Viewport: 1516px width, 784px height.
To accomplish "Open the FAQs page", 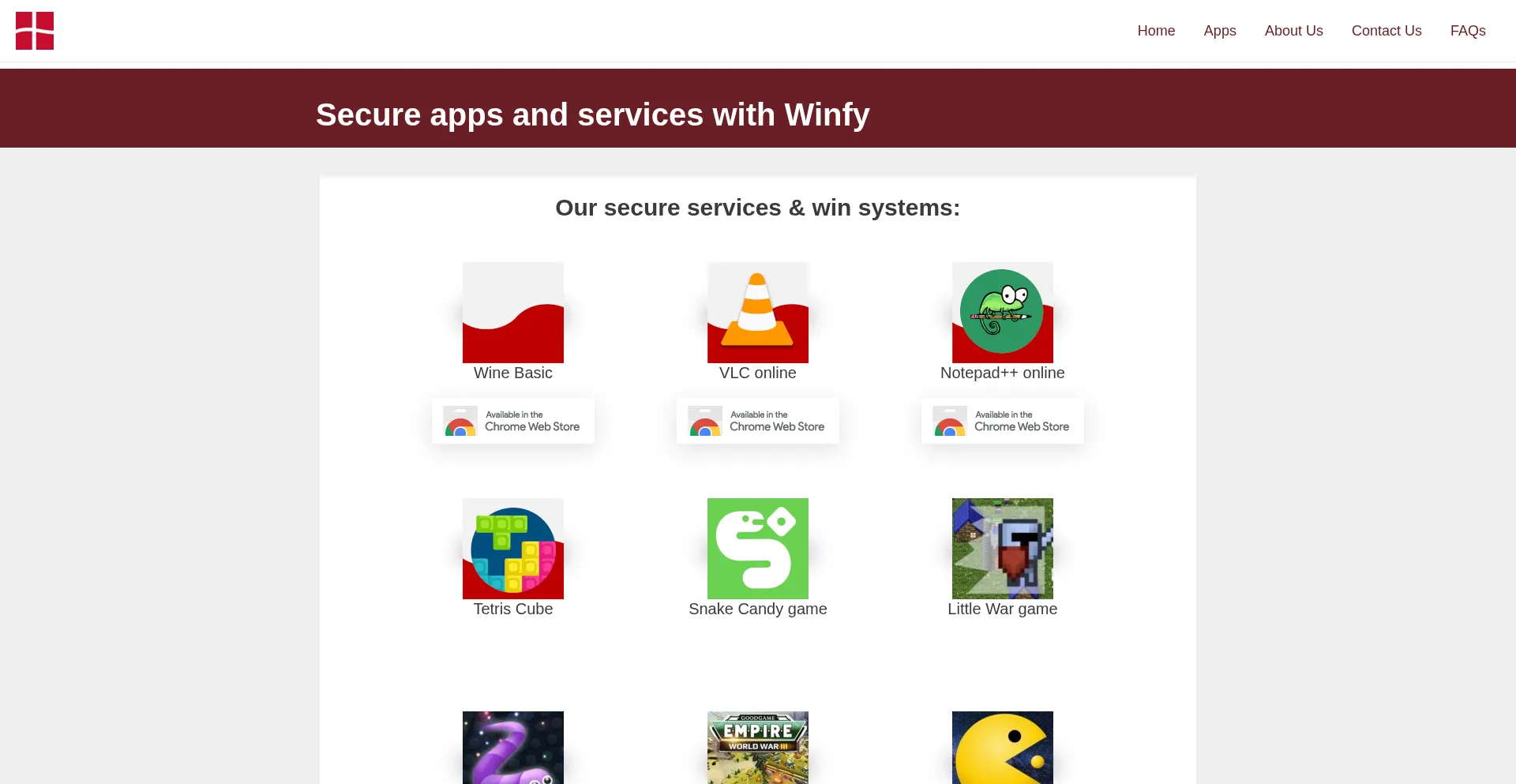I will point(1468,31).
